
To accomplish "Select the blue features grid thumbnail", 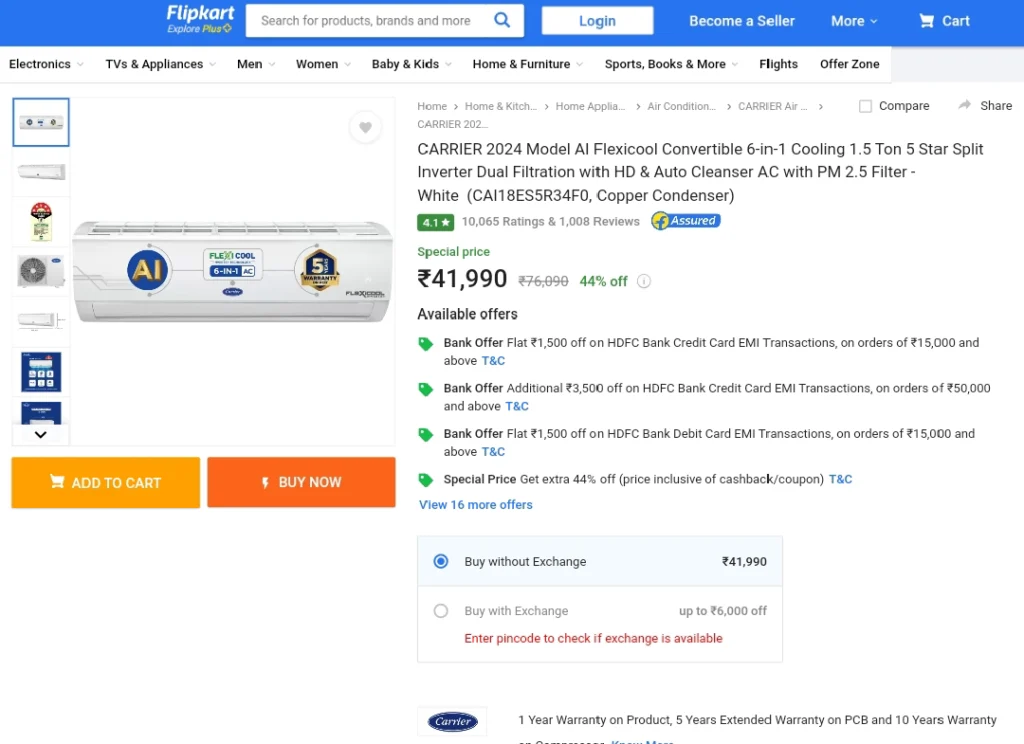I will tap(40, 371).
